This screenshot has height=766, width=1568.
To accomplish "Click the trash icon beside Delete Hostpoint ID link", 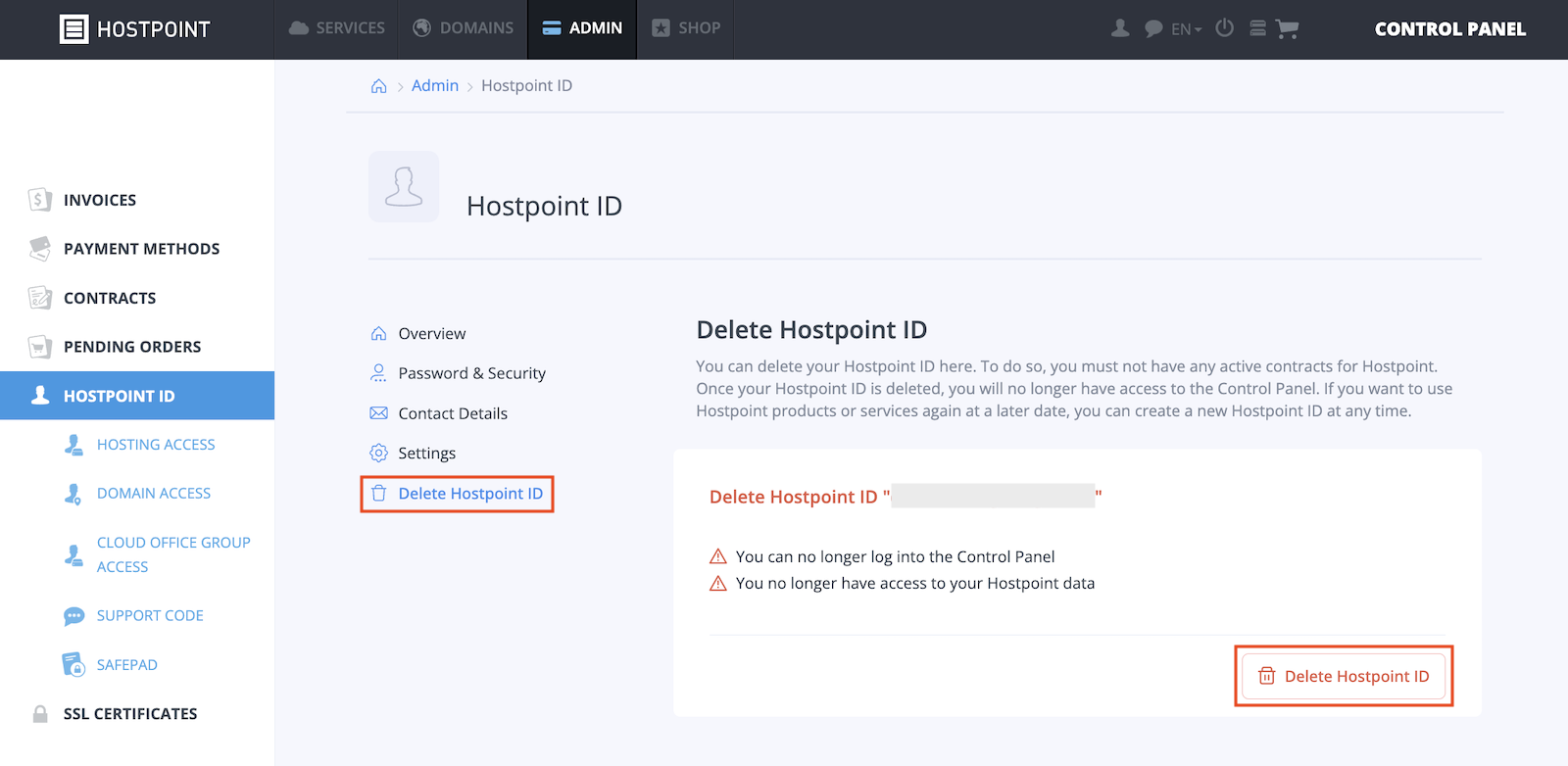I will coord(378,494).
